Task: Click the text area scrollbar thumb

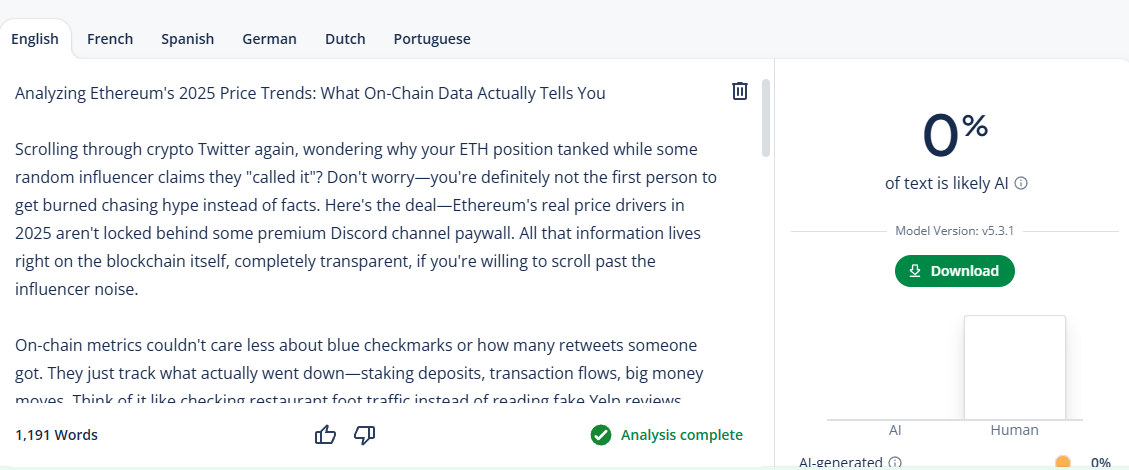Action: 766,118
